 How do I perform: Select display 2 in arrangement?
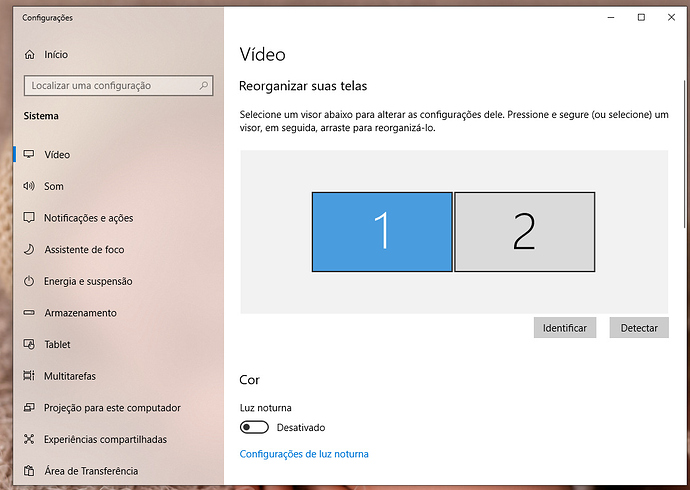[525, 232]
